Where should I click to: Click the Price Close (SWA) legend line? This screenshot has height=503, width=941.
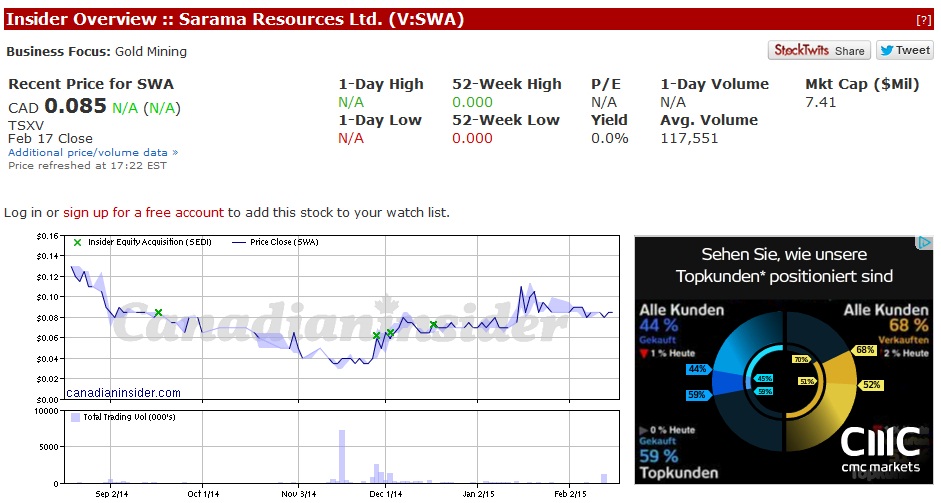pyautogui.click(x=239, y=242)
